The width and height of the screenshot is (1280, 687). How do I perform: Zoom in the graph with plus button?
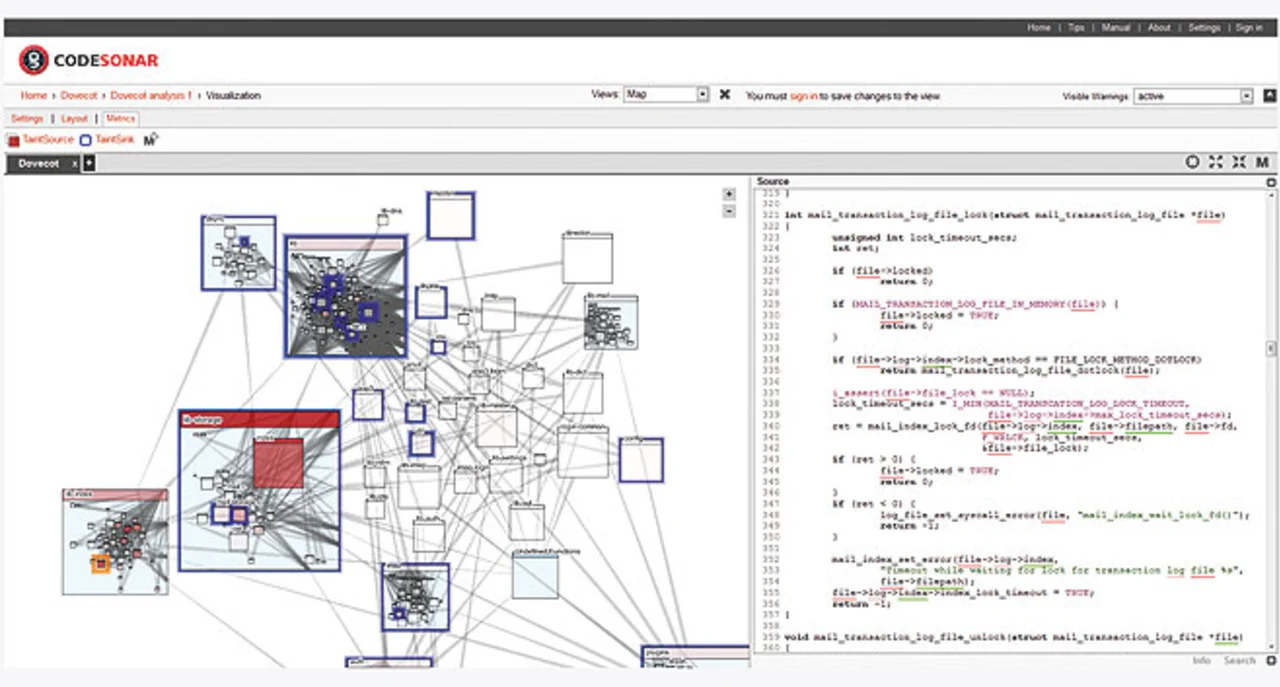click(729, 195)
